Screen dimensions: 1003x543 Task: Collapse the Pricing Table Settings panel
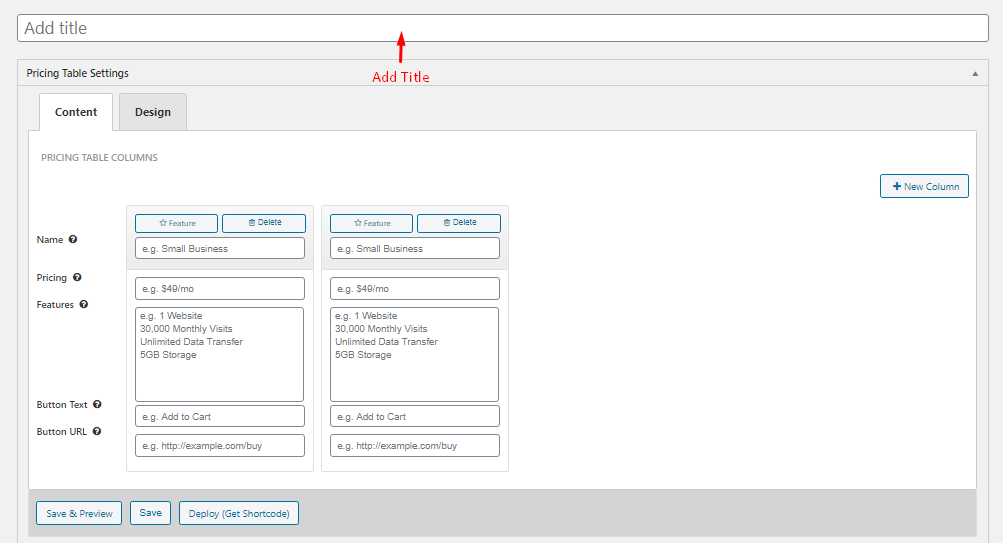[974, 74]
